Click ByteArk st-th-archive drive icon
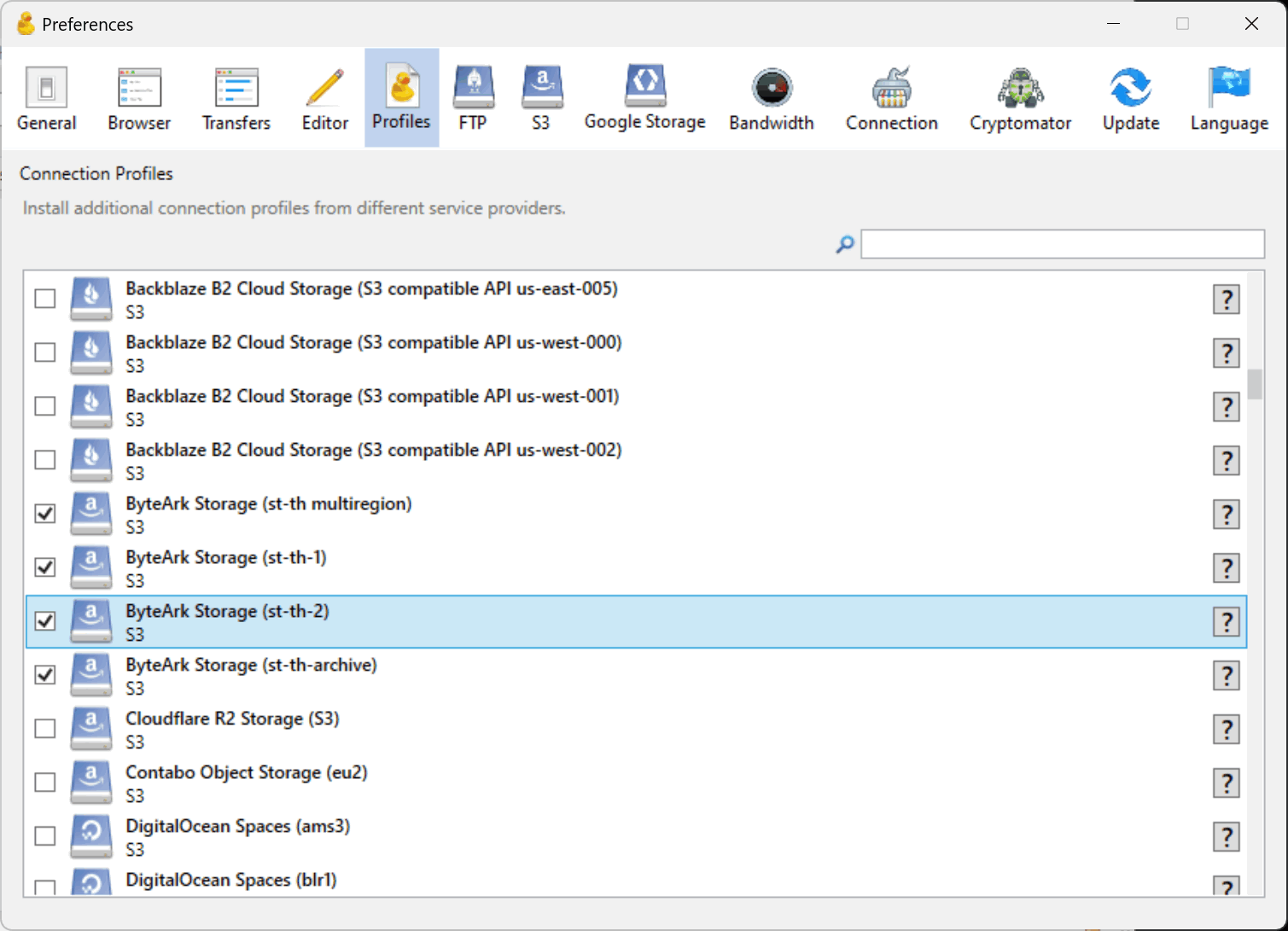Viewport: 1288px width, 931px height. tap(91, 675)
